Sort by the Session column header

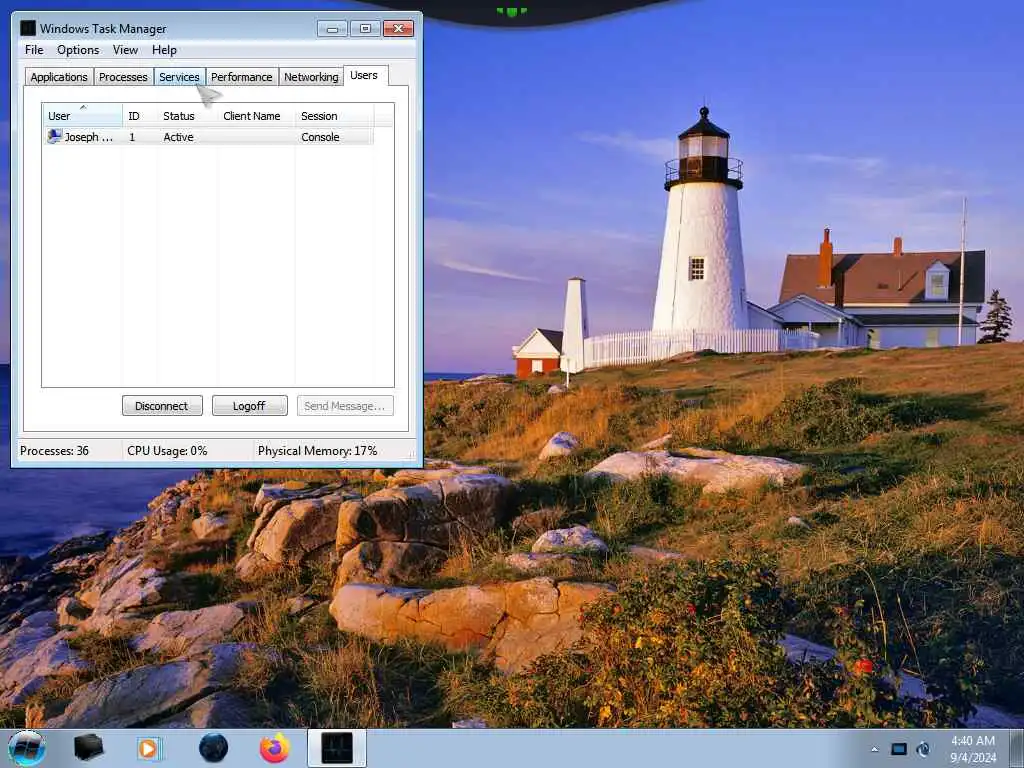point(334,116)
